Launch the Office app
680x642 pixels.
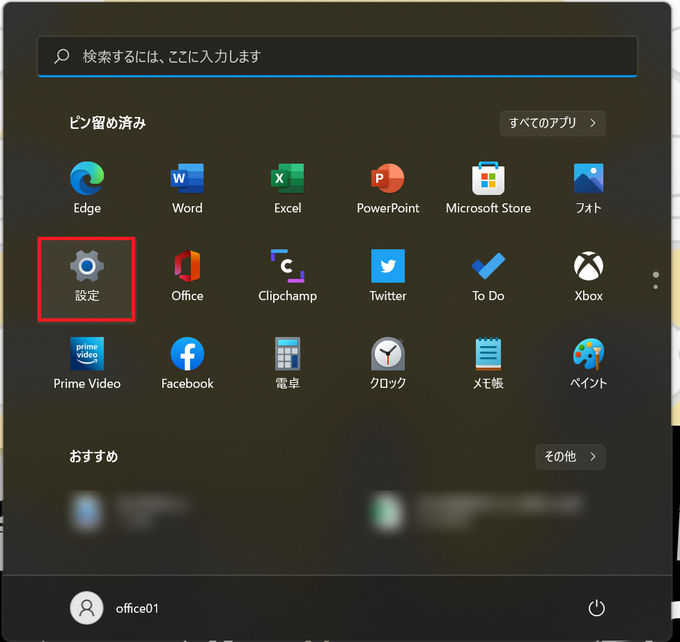click(187, 276)
